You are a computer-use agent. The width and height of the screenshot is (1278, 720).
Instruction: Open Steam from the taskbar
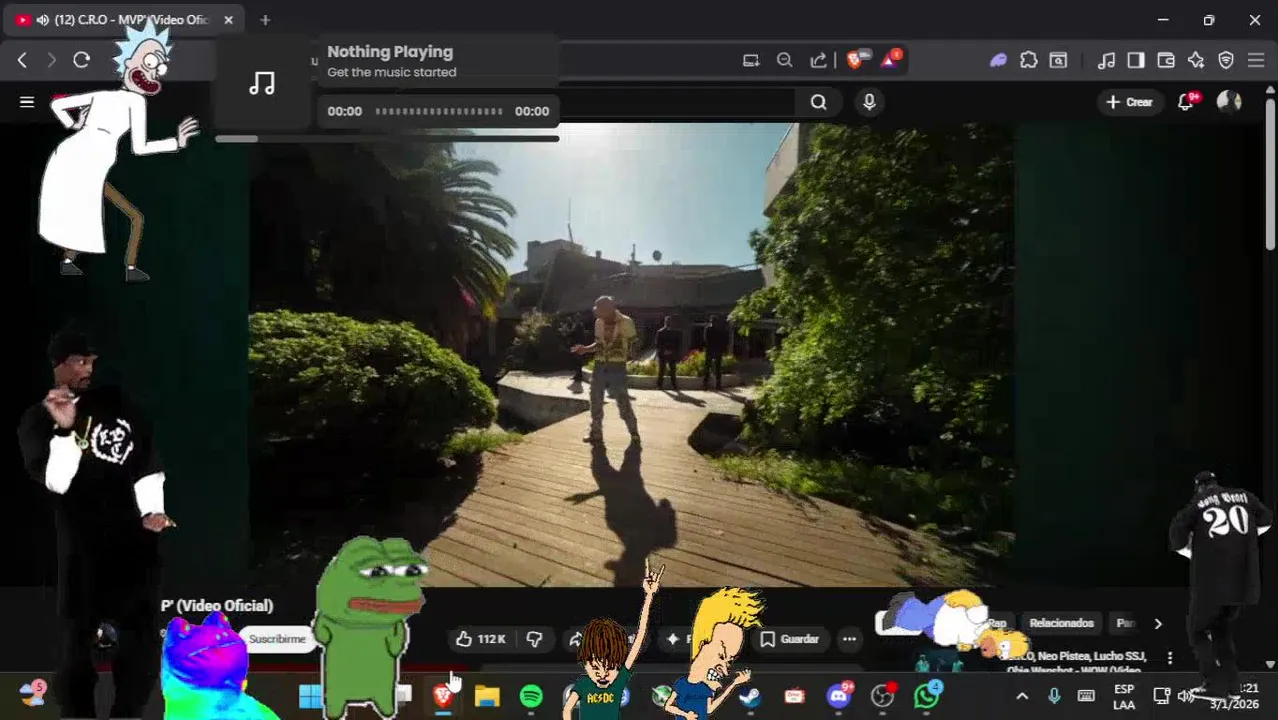pos(751,696)
